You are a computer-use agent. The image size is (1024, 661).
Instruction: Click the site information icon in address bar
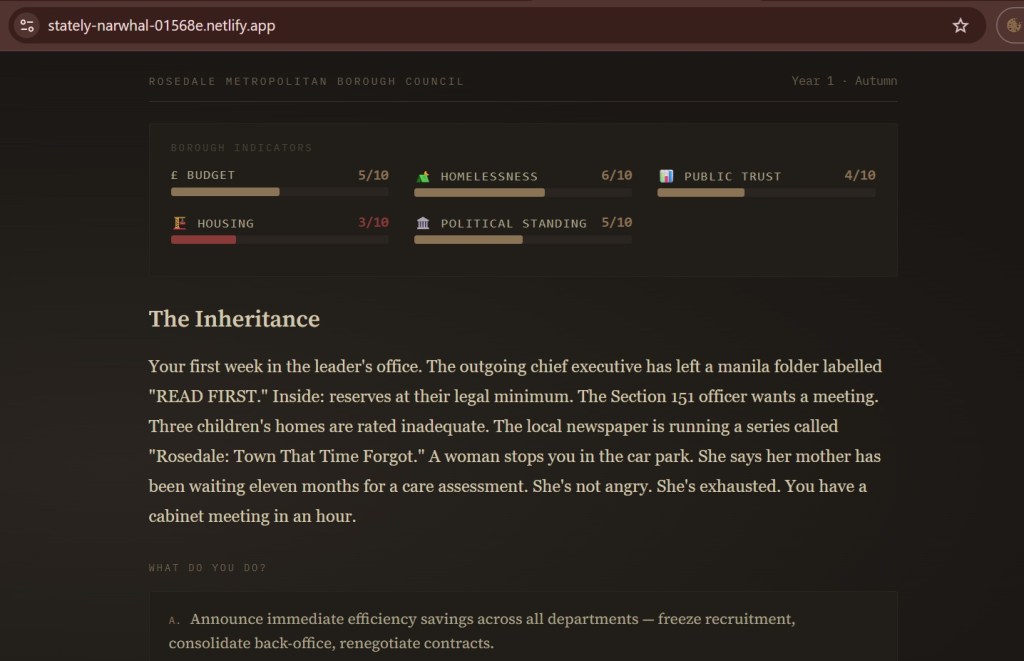[27, 25]
